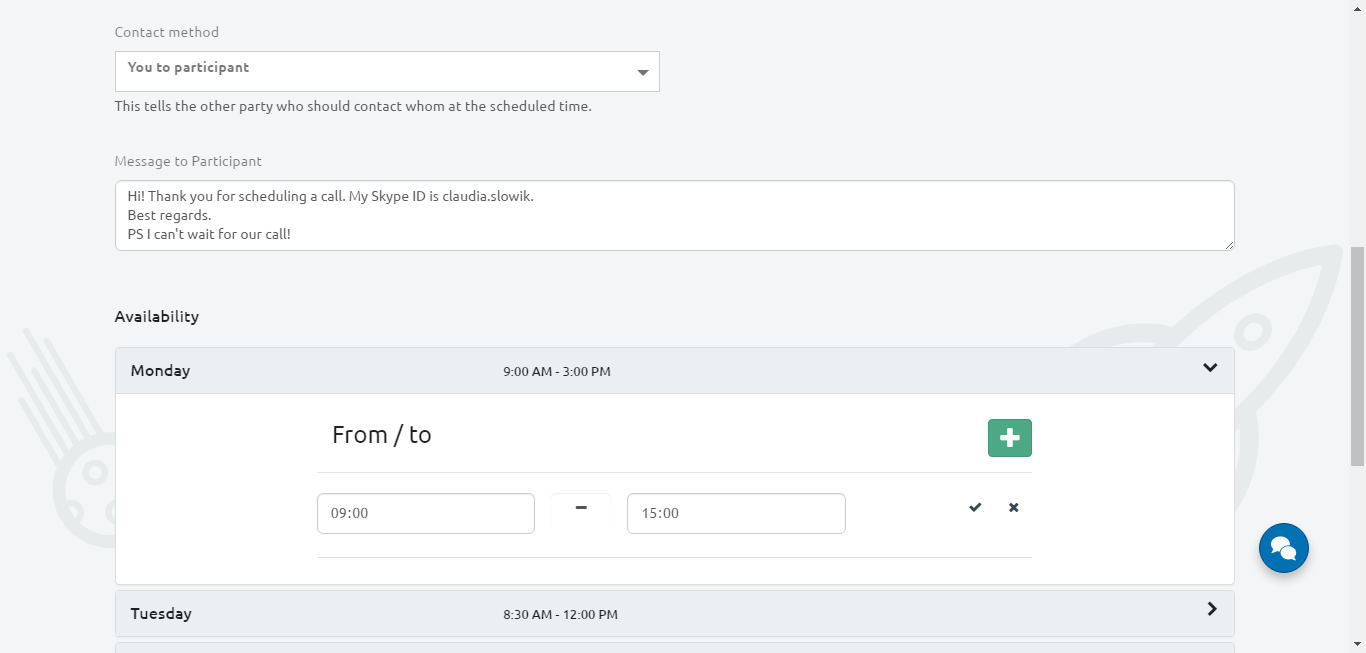Screen dimensions: 1366x653
Task: Click the green plus add time slot button
Action: [x=1009, y=438]
